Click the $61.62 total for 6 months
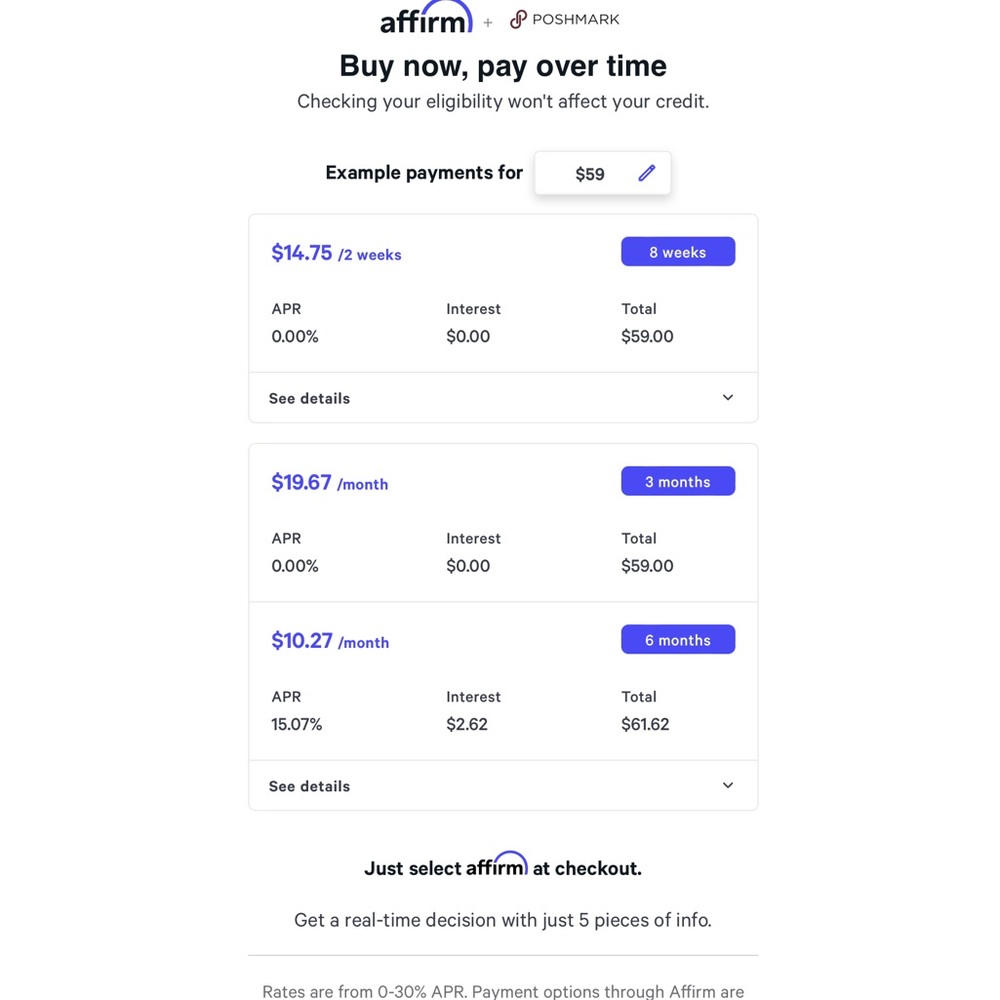This screenshot has height=1000, width=1000. pos(645,724)
